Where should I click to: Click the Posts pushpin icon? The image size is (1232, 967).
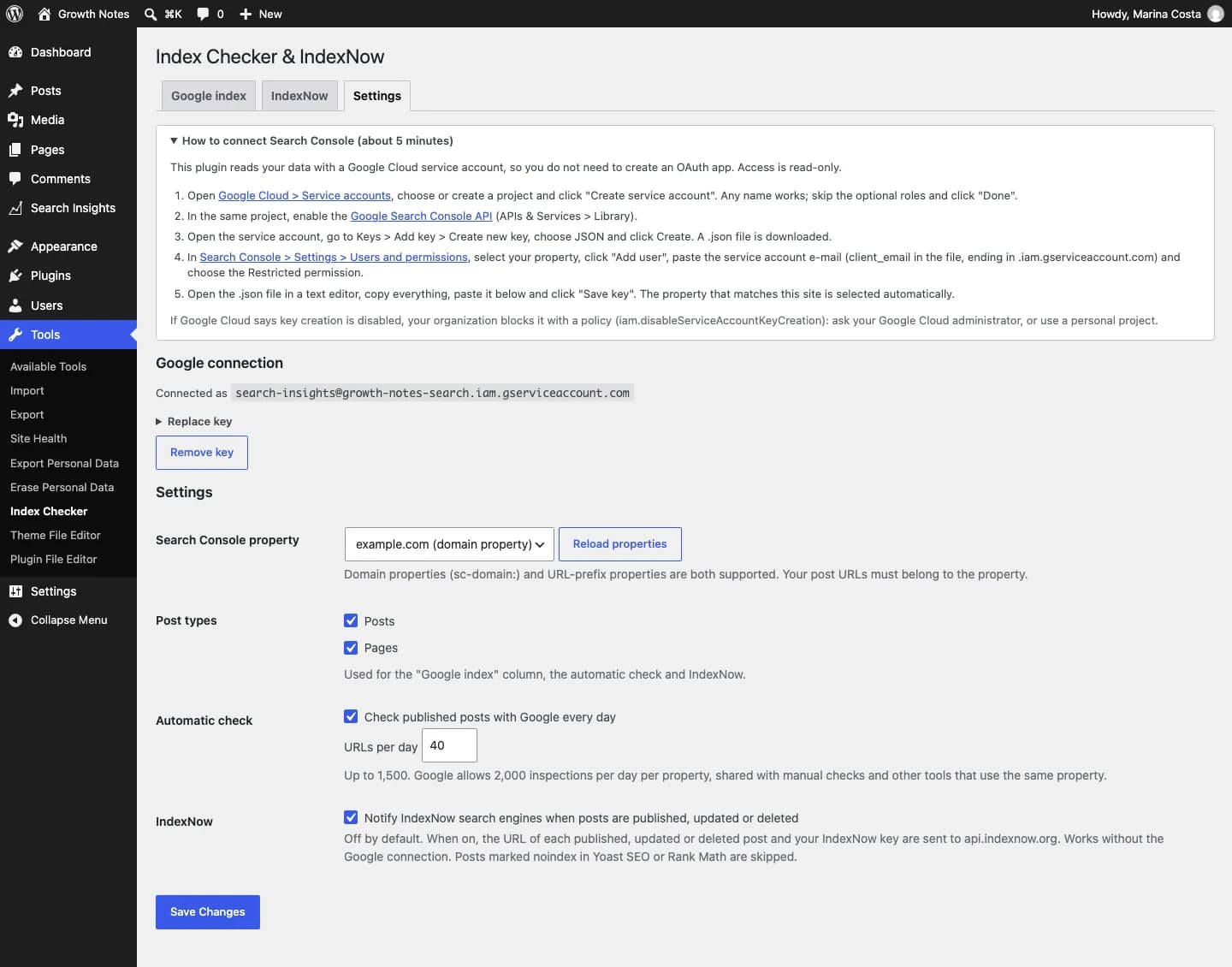click(15, 91)
